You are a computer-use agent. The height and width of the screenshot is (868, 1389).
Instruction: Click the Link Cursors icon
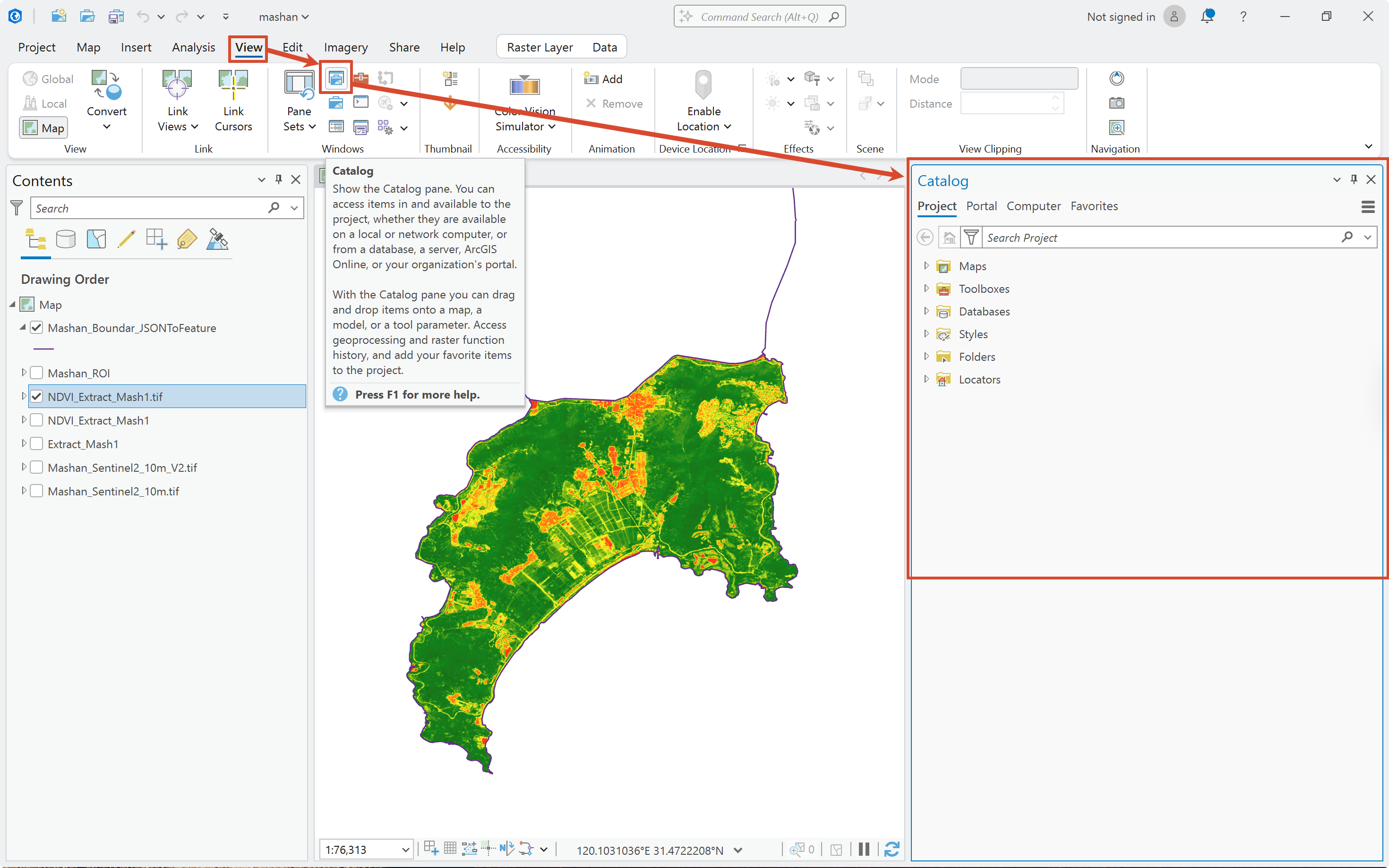click(233, 85)
